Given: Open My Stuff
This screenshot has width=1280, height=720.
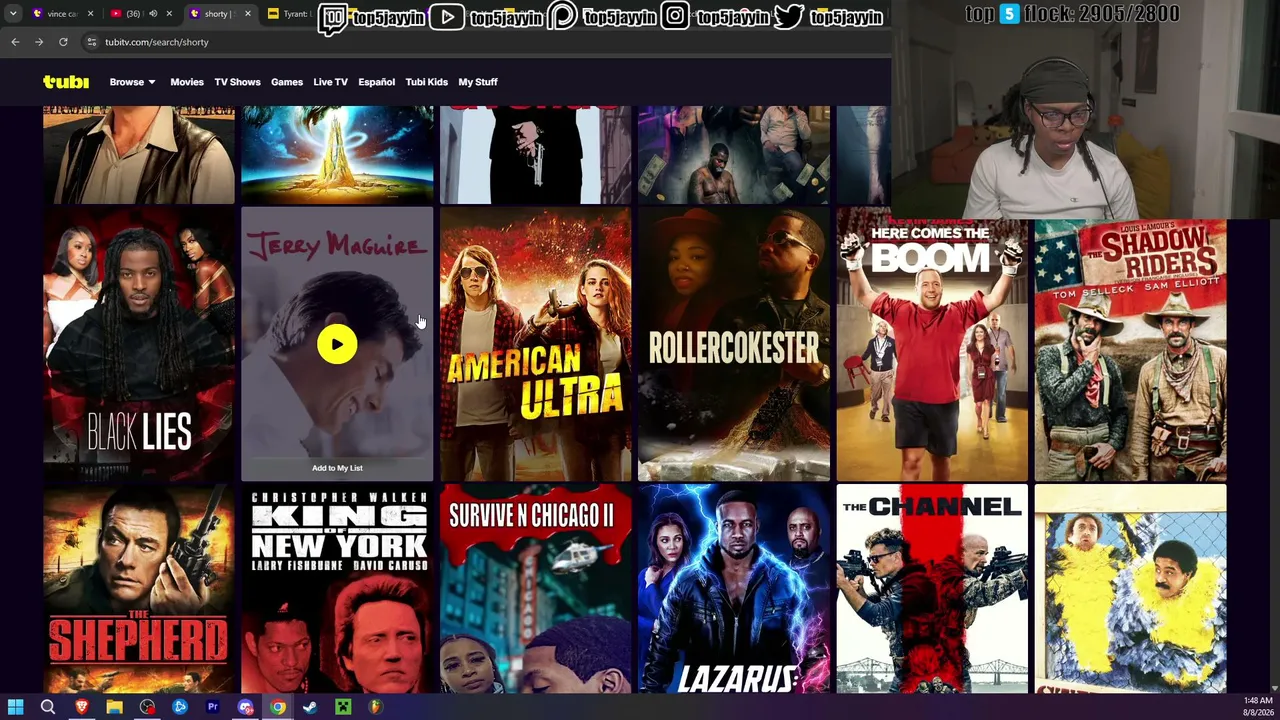Looking at the screenshot, I should point(478,82).
